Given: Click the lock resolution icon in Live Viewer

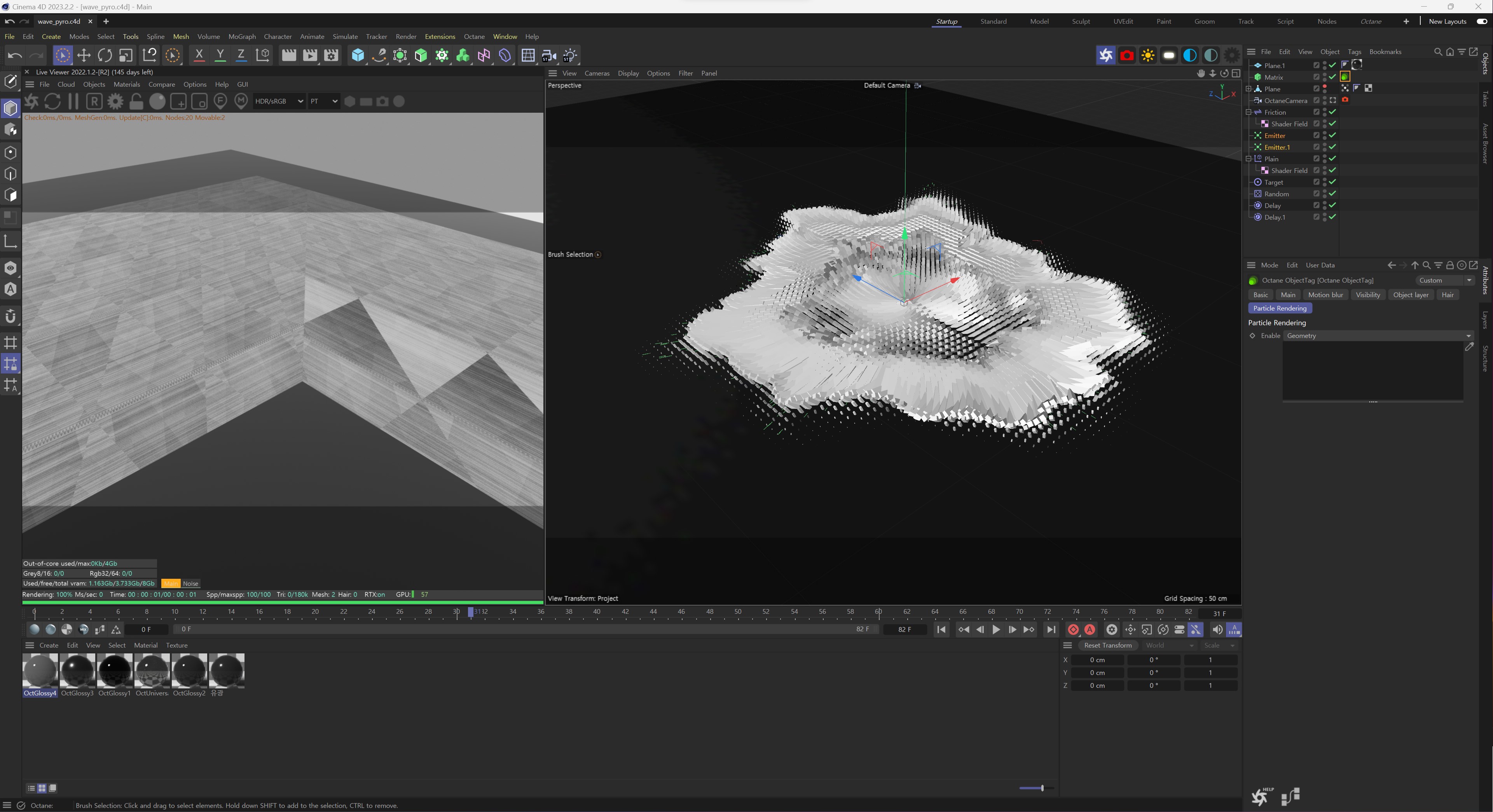Looking at the screenshot, I should coord(136,101).
